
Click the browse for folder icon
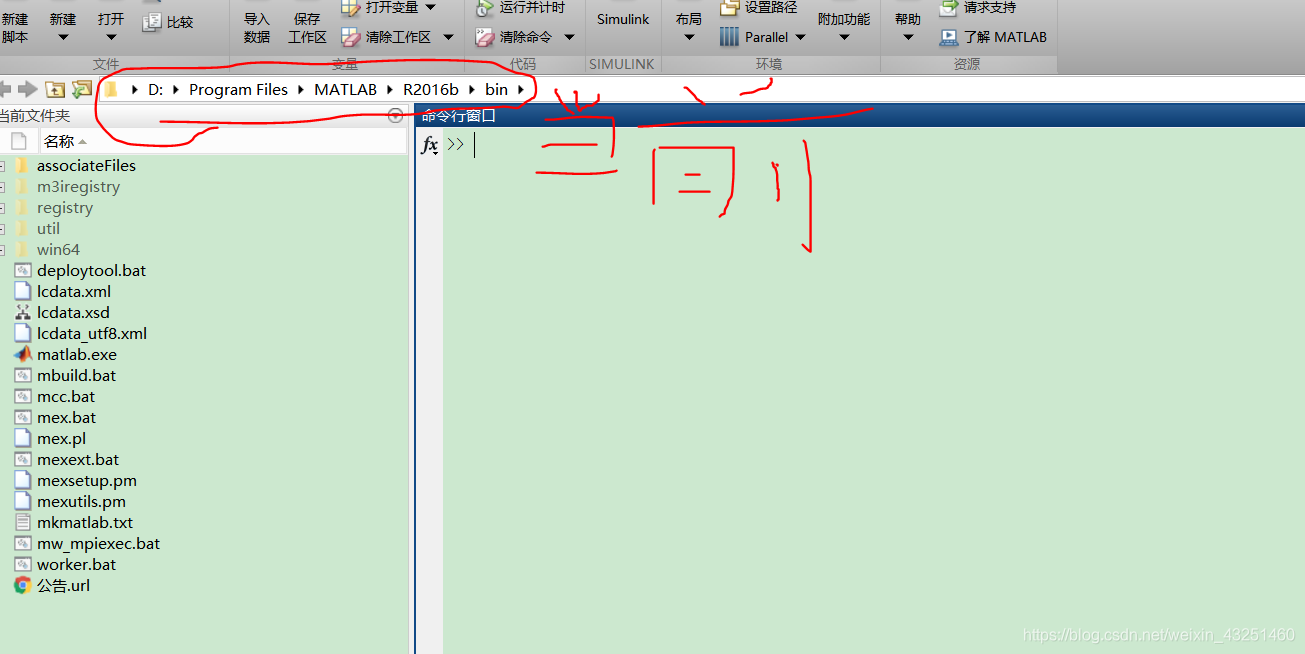coord(81,89)
